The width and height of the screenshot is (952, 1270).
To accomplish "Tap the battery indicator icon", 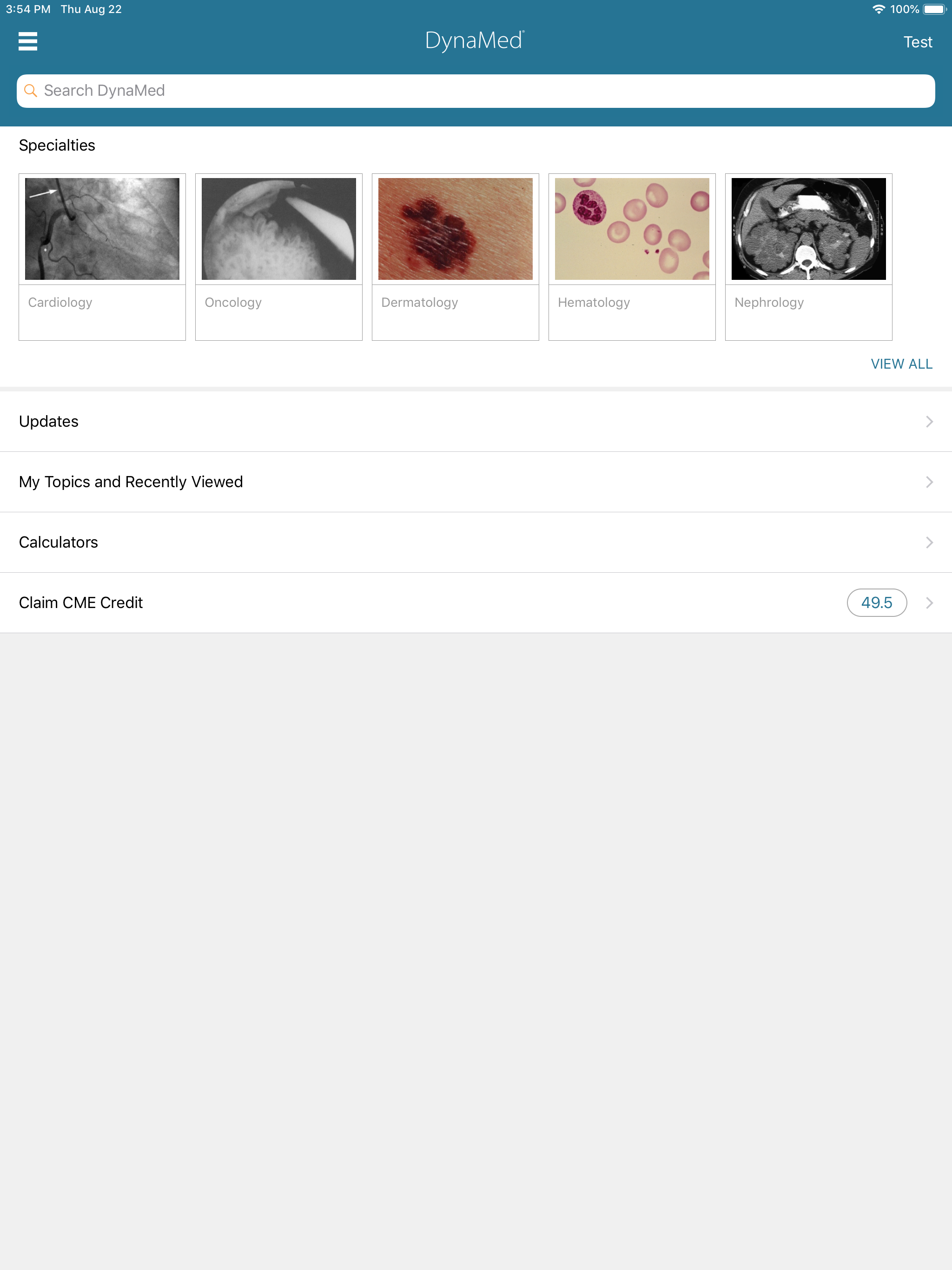I will (934, 9).
